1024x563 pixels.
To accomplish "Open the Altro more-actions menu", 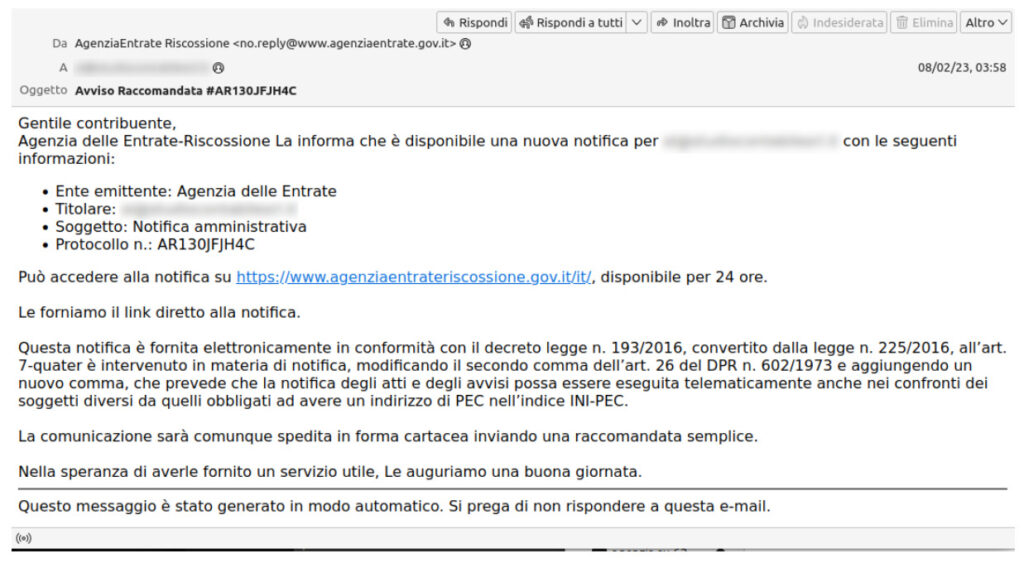I will click(x=986, y=22).
